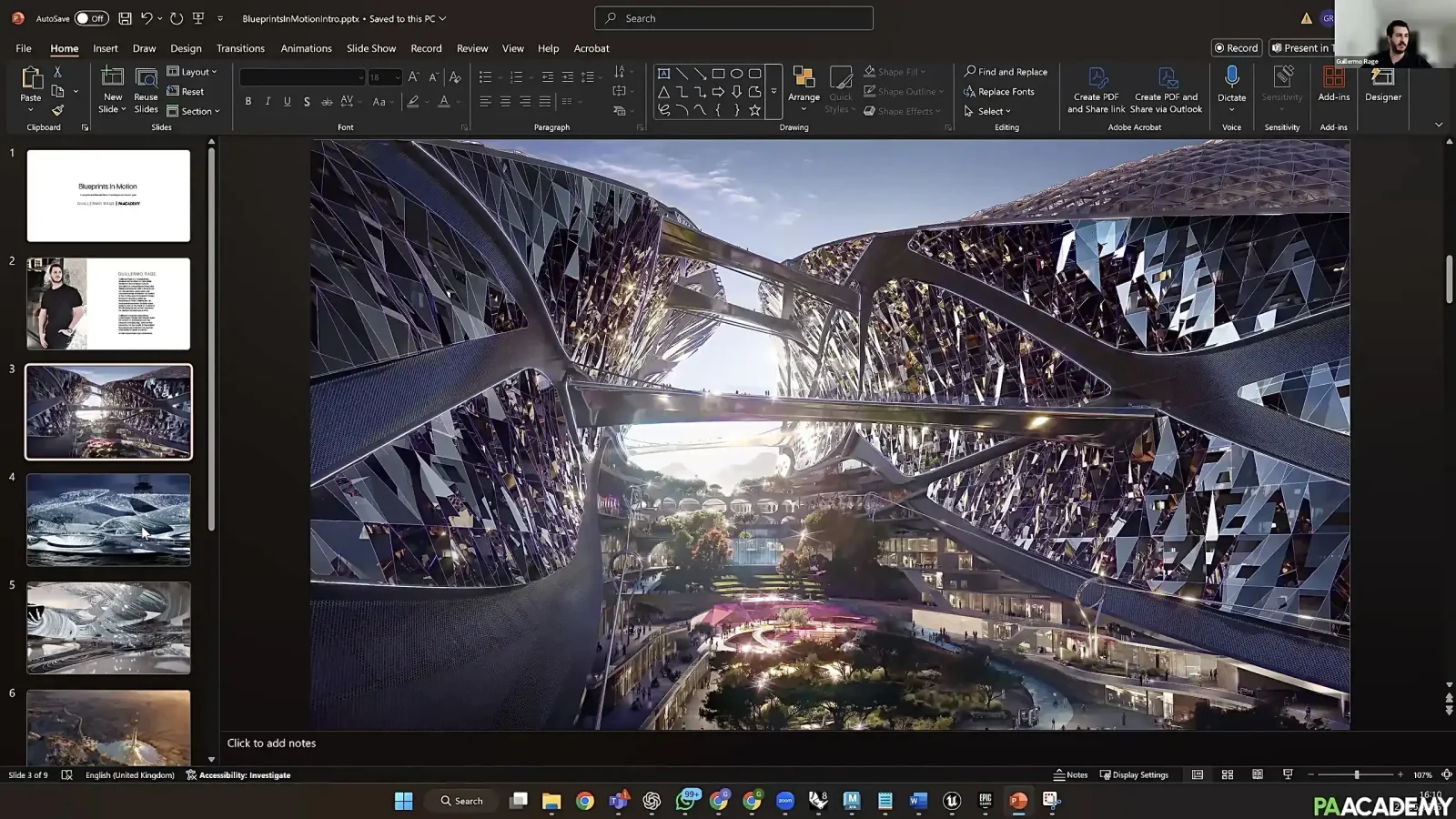Image resolution: width=1456 pixels, height=819 pixels.
Task: Click Create PDF and Share link
Action: [x=1096, y=90]
